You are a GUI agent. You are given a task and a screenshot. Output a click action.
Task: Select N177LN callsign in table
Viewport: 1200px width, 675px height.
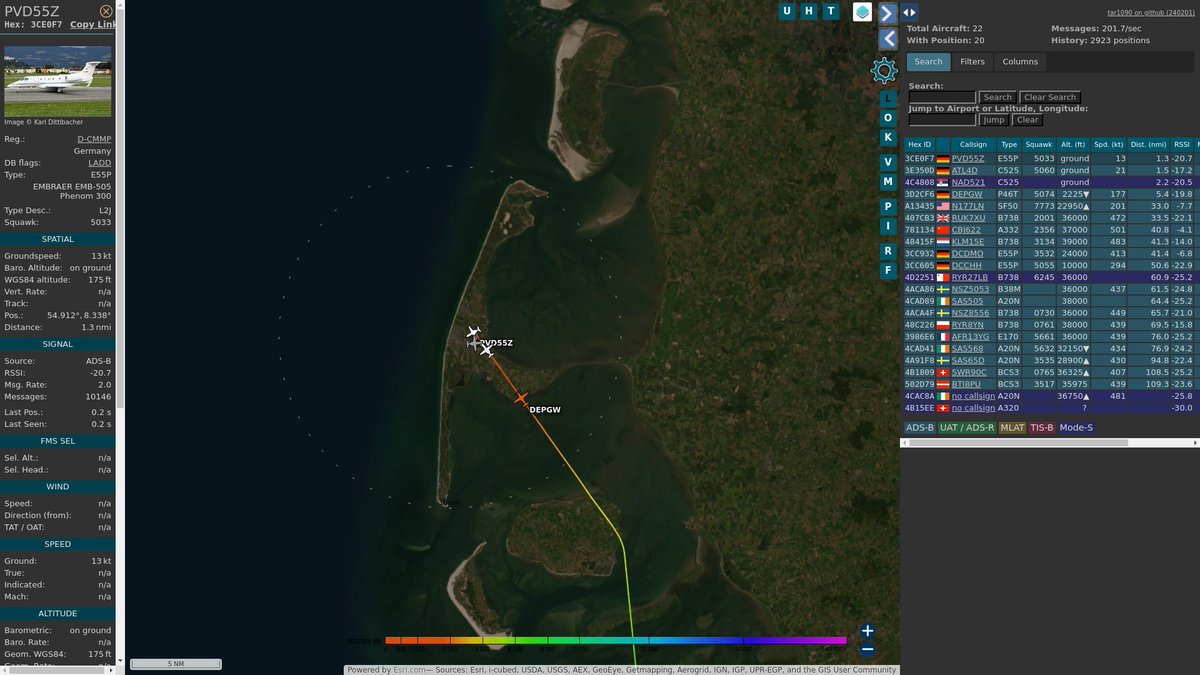[x=968, y=206]
